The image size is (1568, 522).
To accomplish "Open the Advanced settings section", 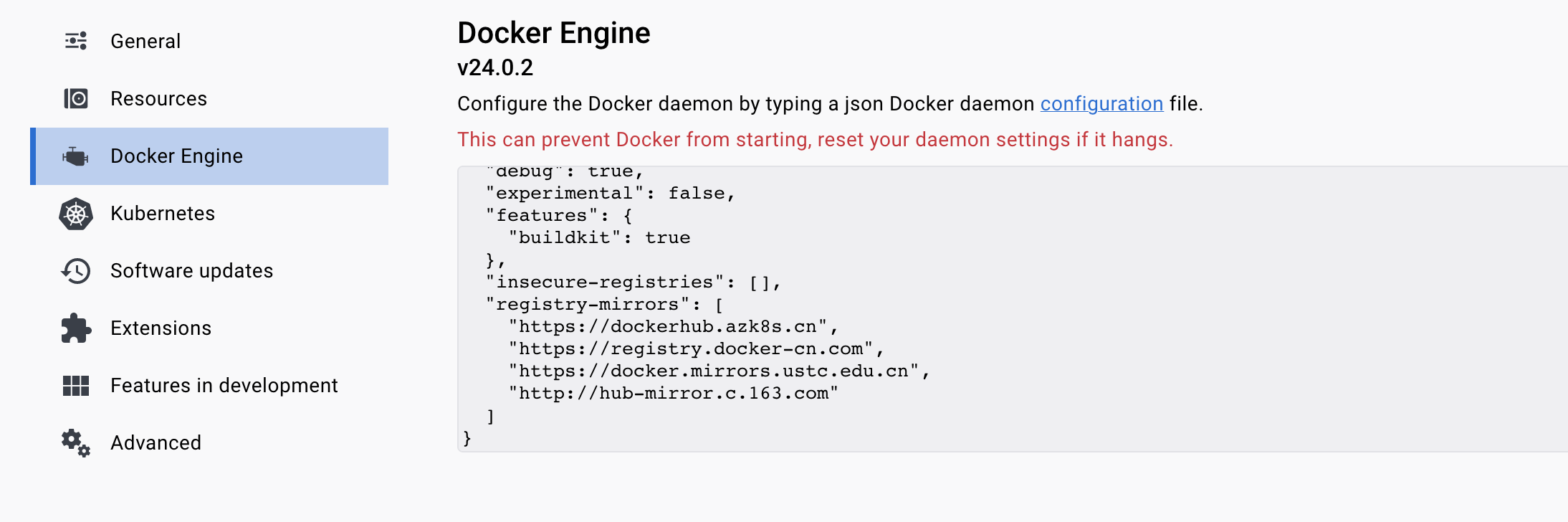I will tap(156, 442).
